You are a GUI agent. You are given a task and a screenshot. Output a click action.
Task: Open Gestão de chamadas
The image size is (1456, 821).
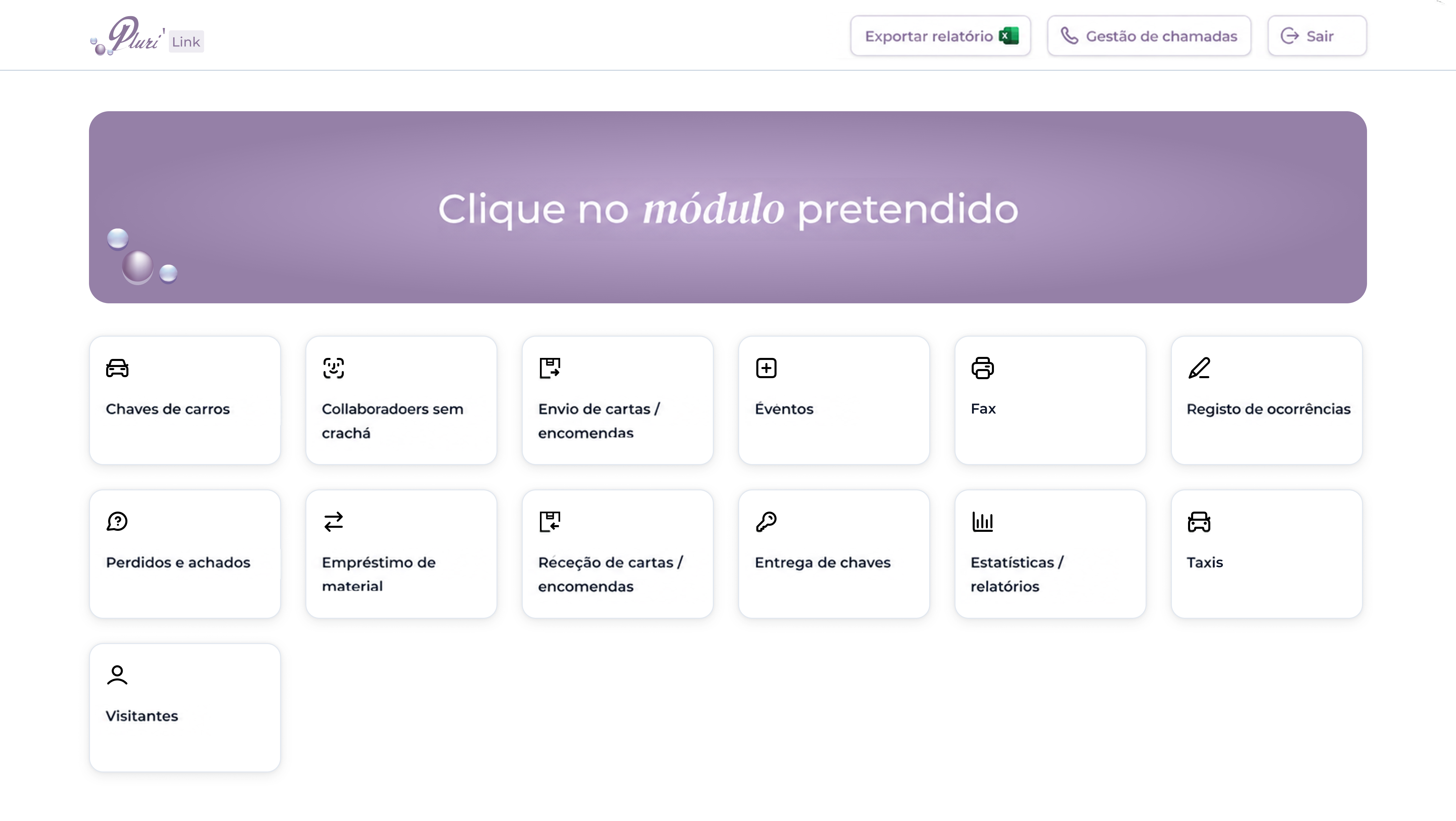1149,36
